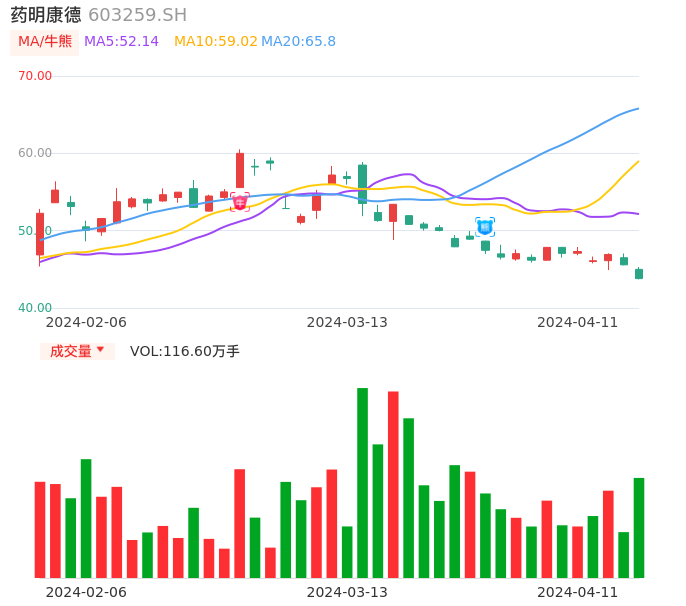Click the last green candlestick at far right
The image size is (686, 606).
639,274
